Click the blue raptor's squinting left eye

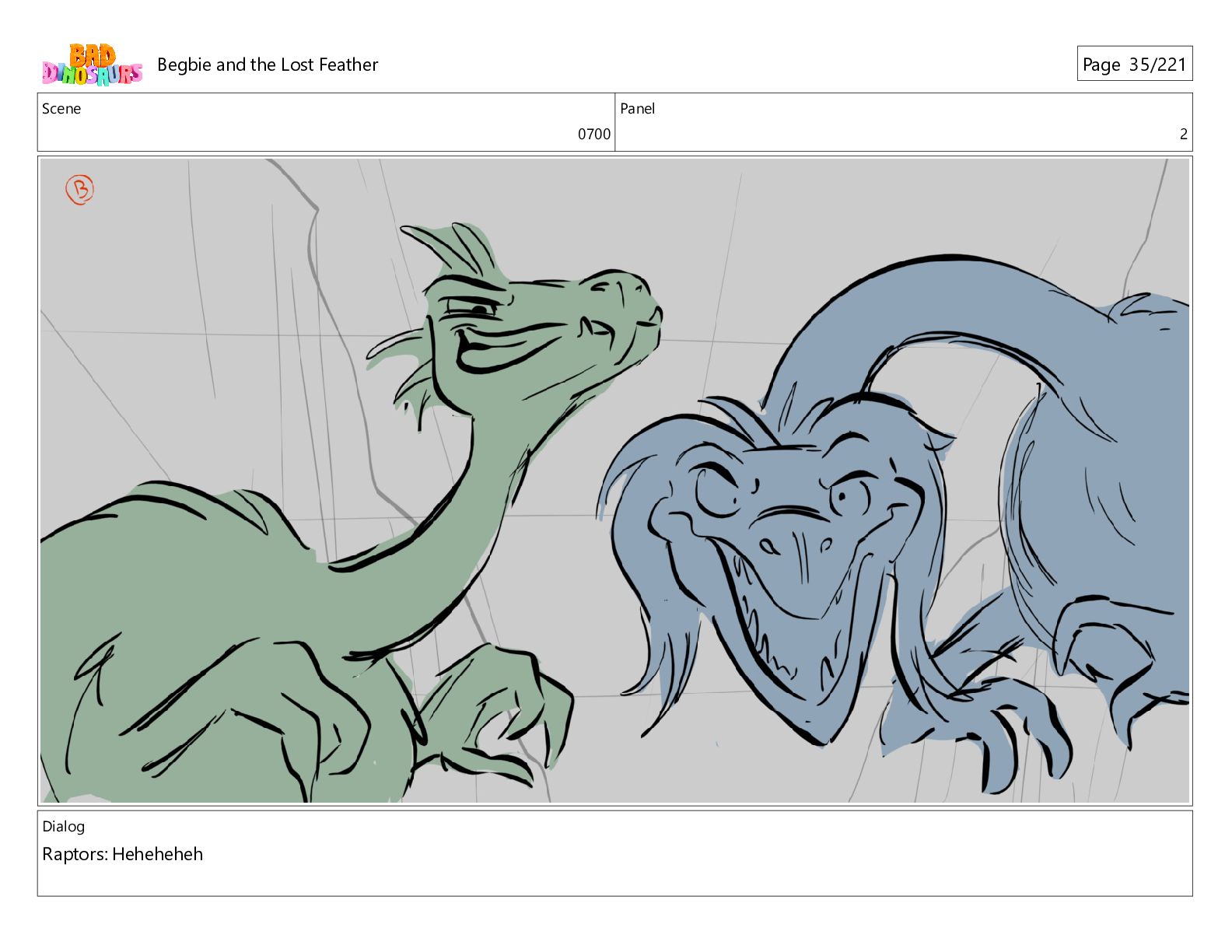[719, 492]
